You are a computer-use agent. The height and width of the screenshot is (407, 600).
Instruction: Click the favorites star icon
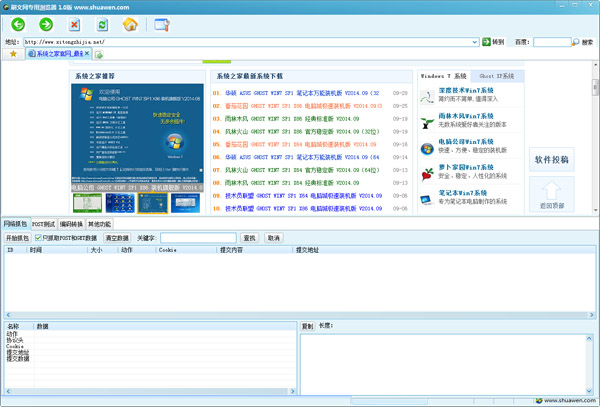[12, 54]
